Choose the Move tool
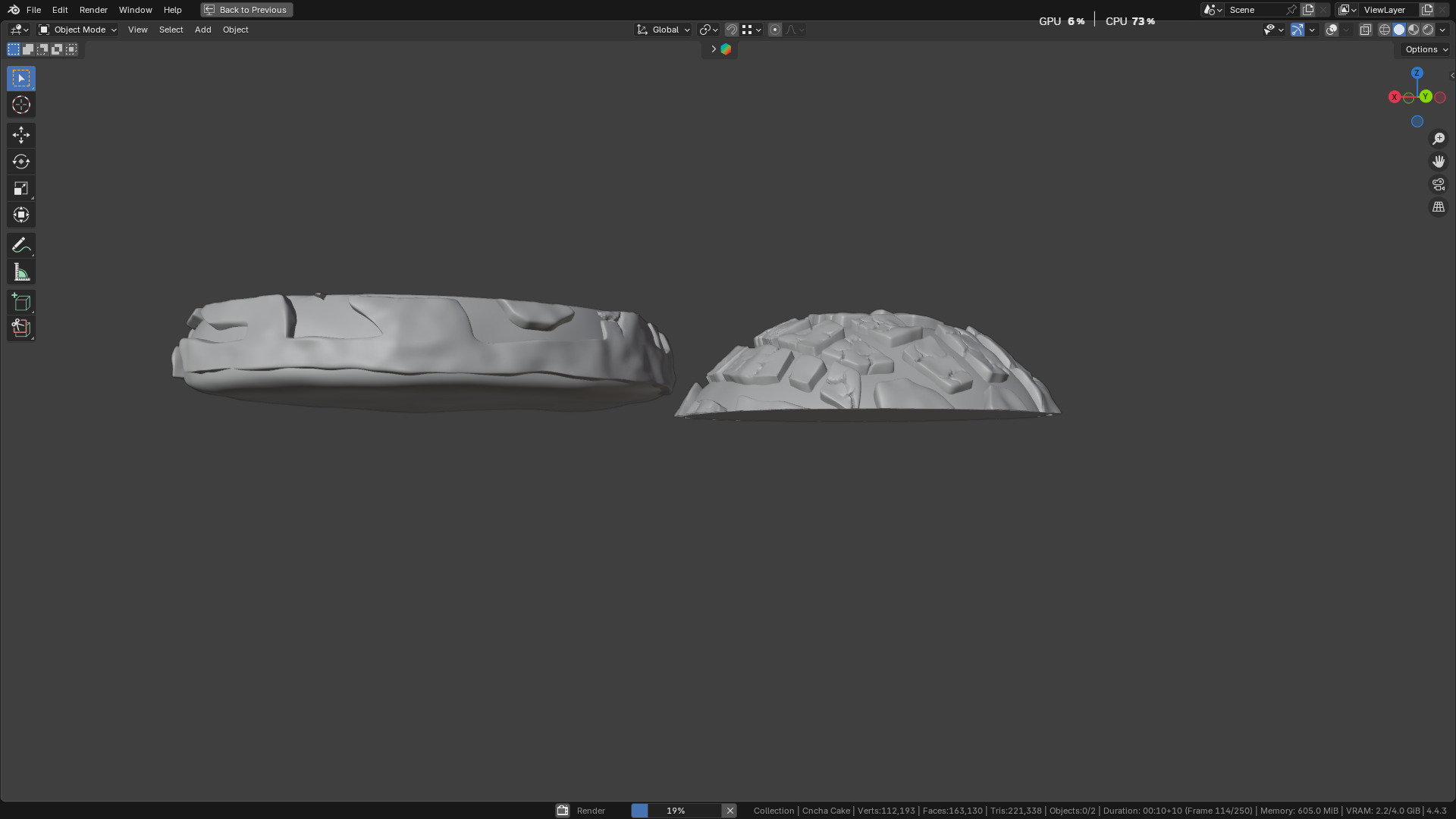The height and width of the screenshot is (819, 1456). tap(21, 135)
